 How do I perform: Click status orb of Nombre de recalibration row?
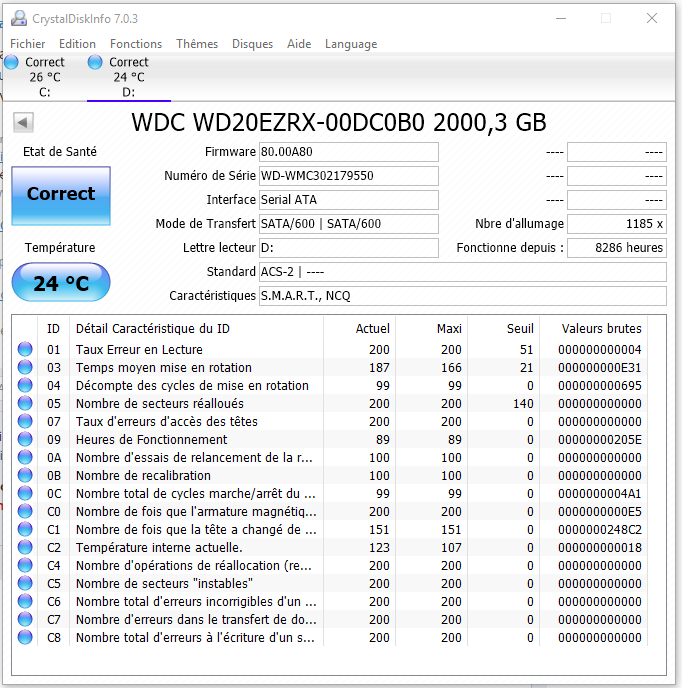[x=25, y=475]
